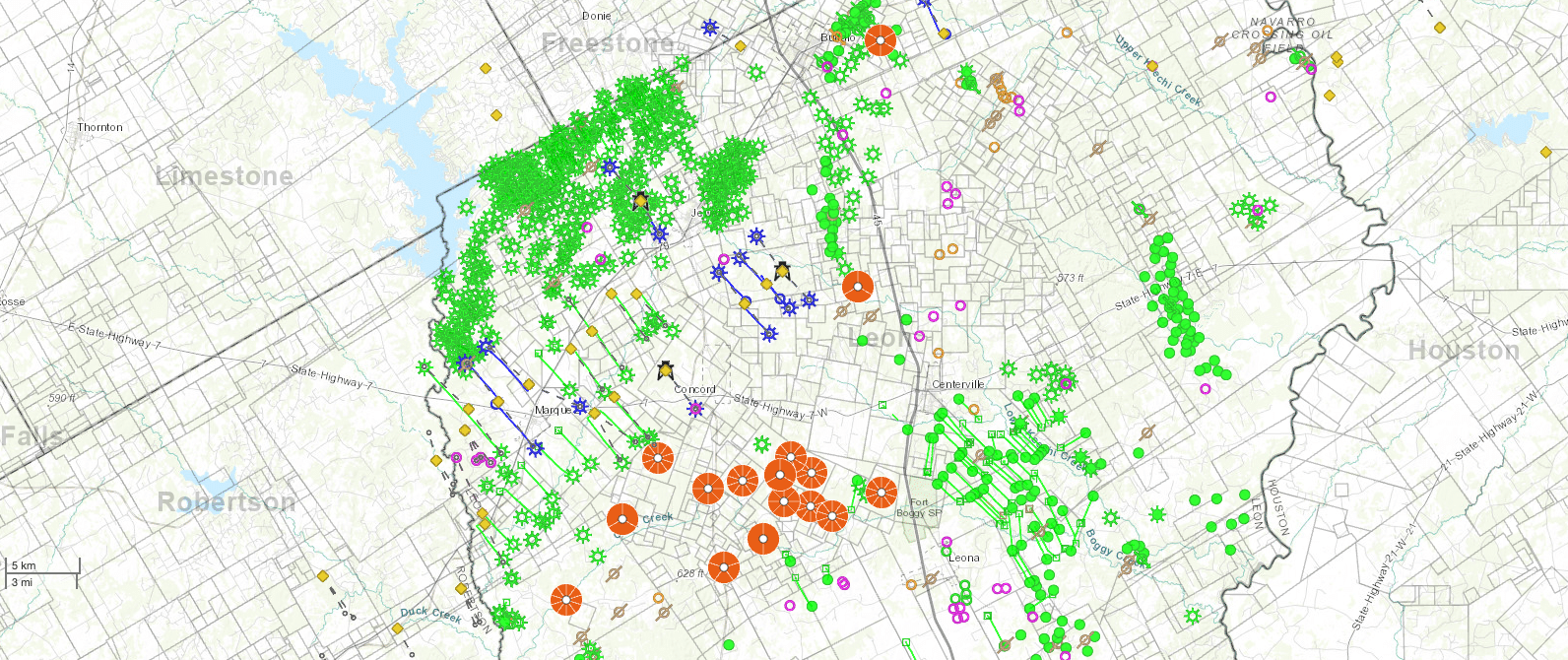
Task: Click the Concord town label
Action: (x=694, y=389)
